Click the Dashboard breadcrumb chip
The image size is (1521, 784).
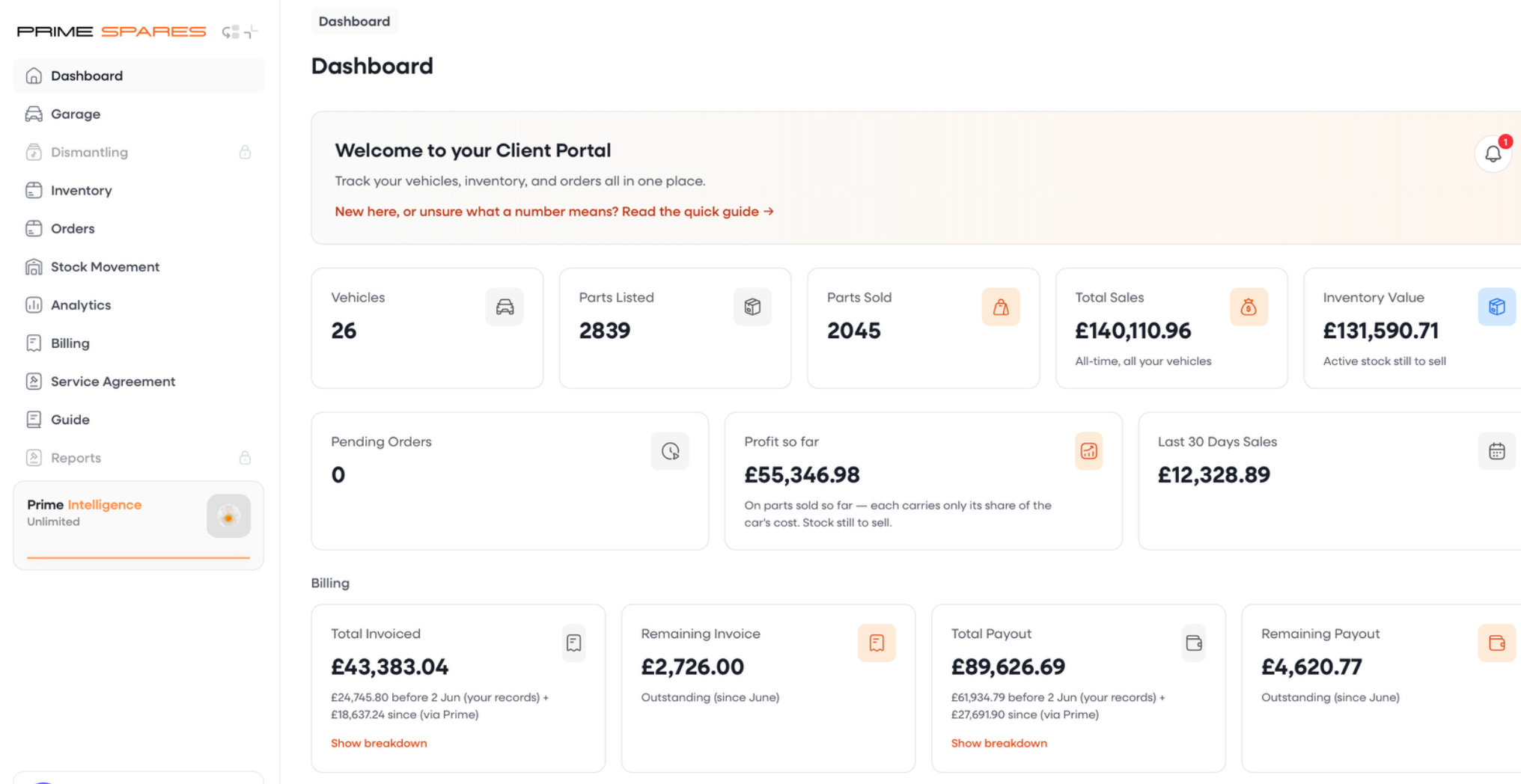(x=354, y=21)
